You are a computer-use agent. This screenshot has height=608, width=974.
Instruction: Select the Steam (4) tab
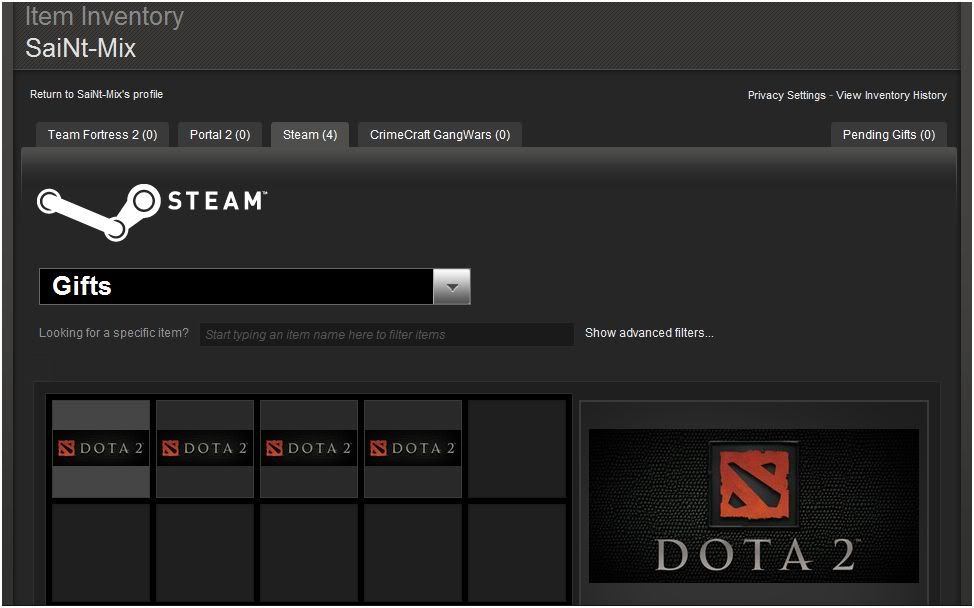click(310, 135)
